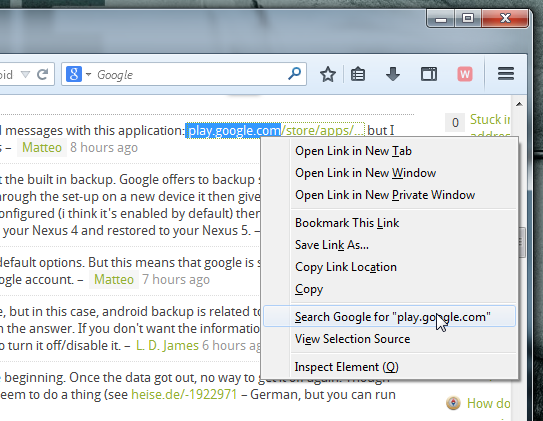Viewport: 543px width, 421px height.
Task: Open the downloads arrow icon
Action: click(x=393, y=74)
